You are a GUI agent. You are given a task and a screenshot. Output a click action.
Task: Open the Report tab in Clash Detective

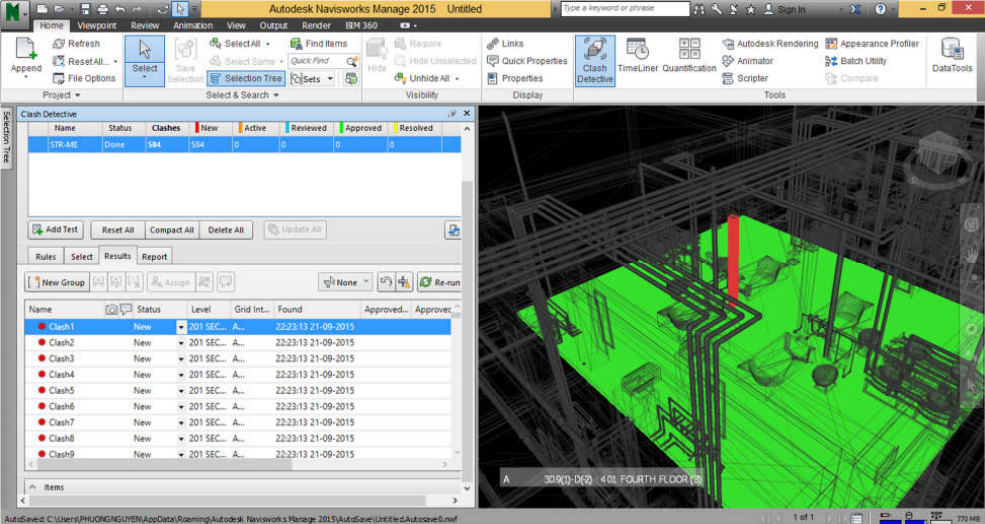[154, 256]
